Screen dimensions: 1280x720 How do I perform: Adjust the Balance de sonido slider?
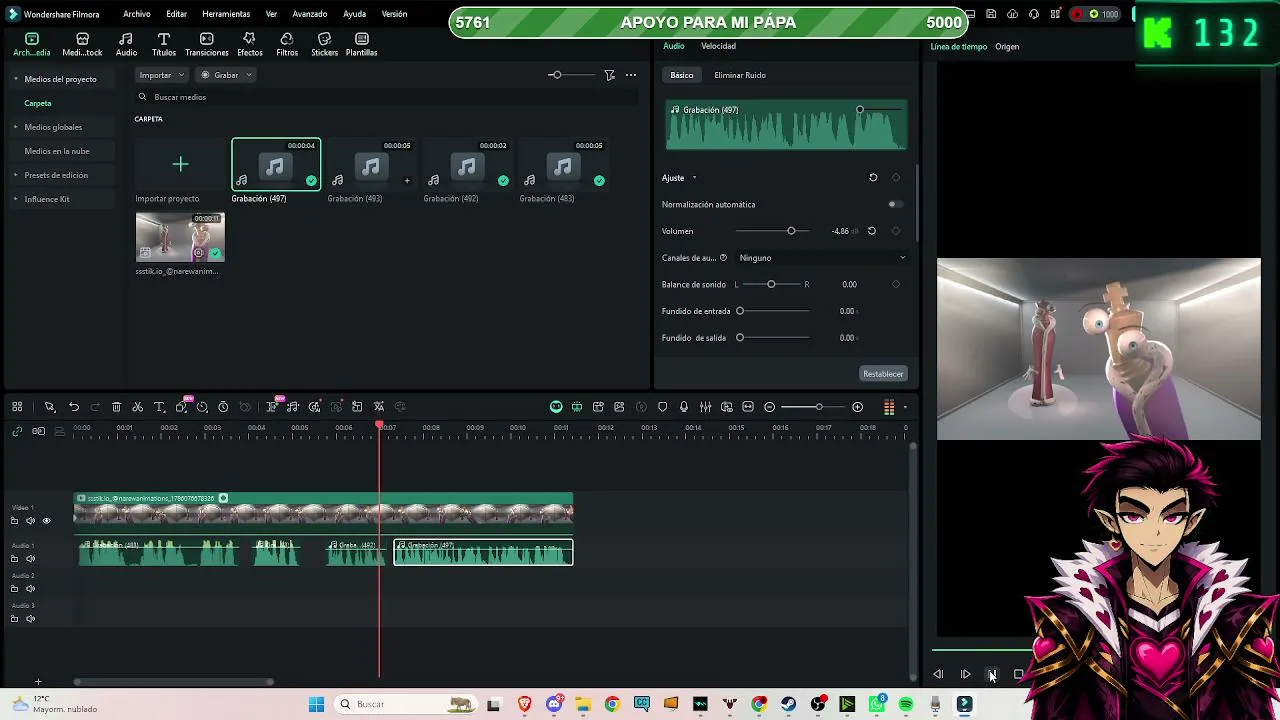coord(771,284)
